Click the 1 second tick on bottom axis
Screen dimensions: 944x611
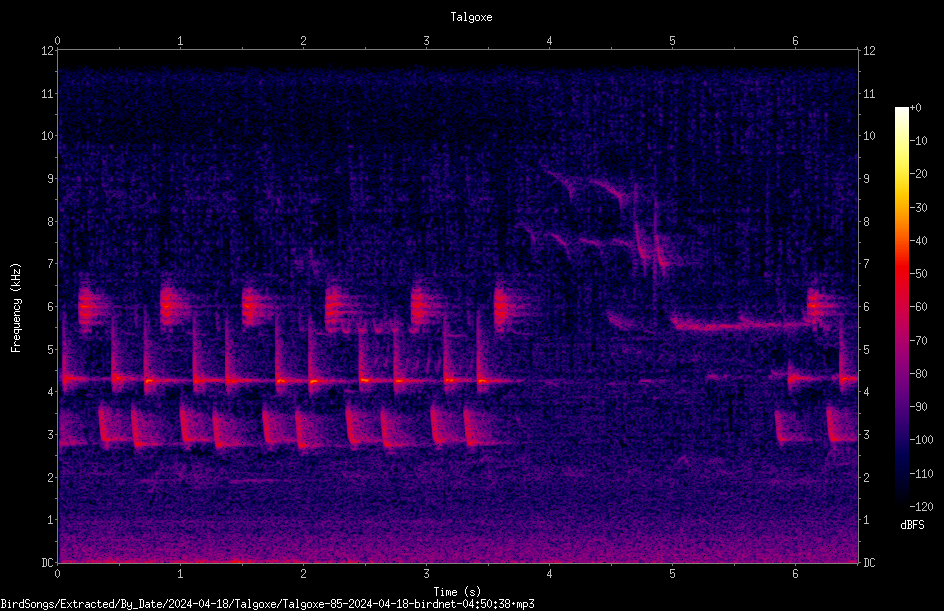click(x=180, y=574)
